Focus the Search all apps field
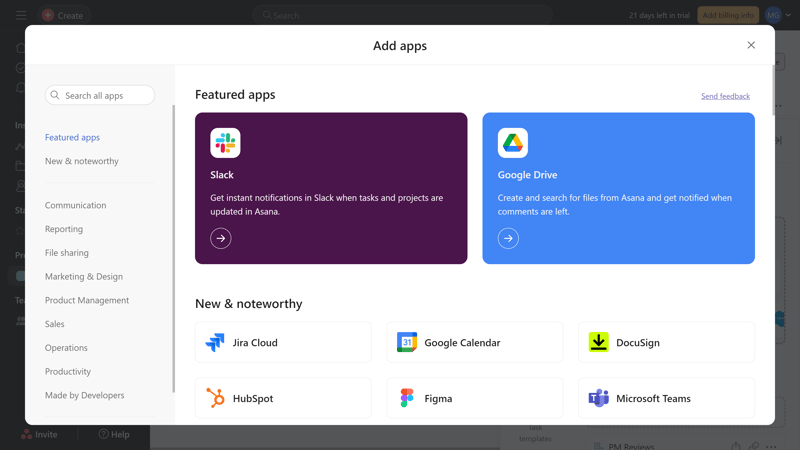Screen dimensions: 800x450 pyautogui.click(x=100, y=95)
